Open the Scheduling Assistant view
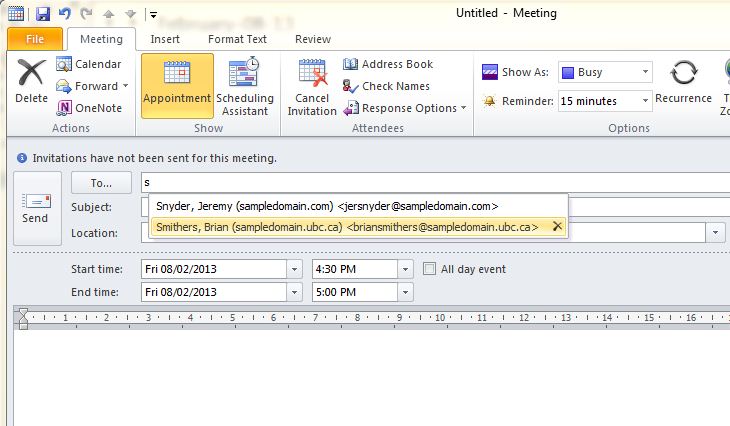730x426 pixels. [x=245, y=88]
